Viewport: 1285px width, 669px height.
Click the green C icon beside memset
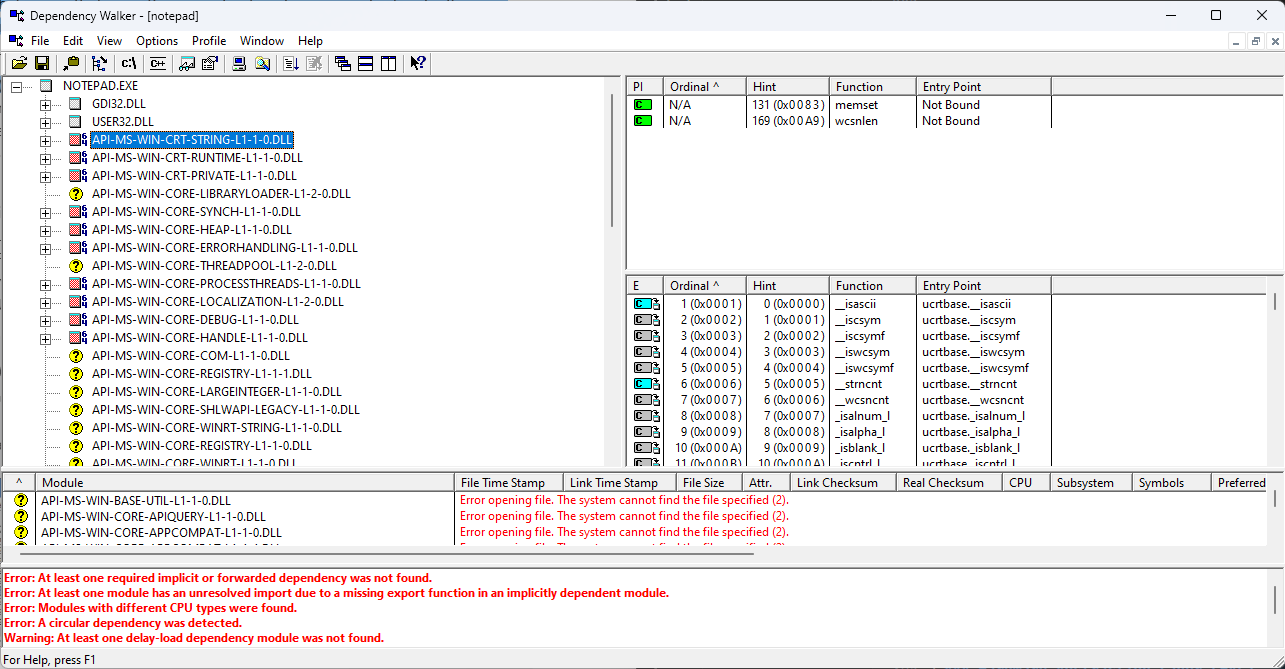click(x=643, y=105)
